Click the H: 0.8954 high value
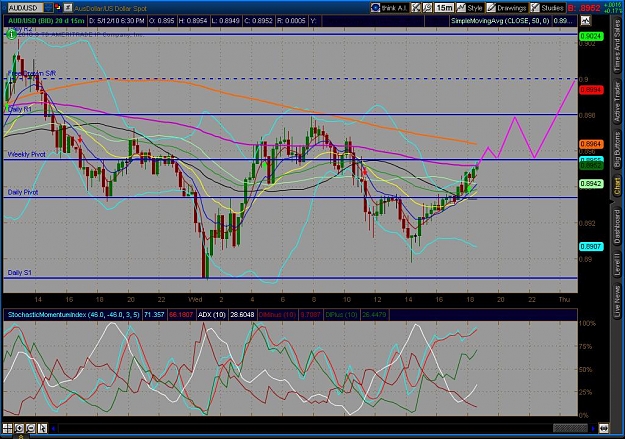The height and width of the screenshot is (439, 625). 193,21
